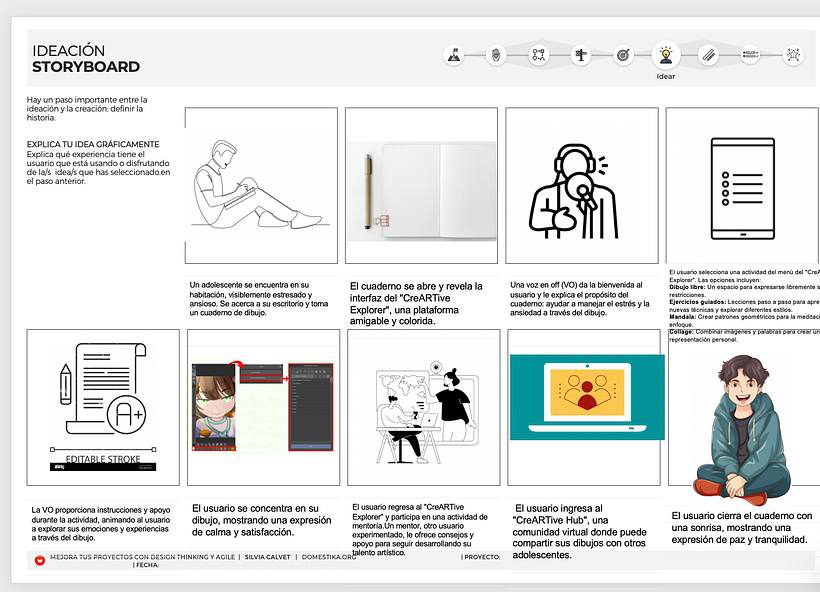Select the checklist step icon

750,54
